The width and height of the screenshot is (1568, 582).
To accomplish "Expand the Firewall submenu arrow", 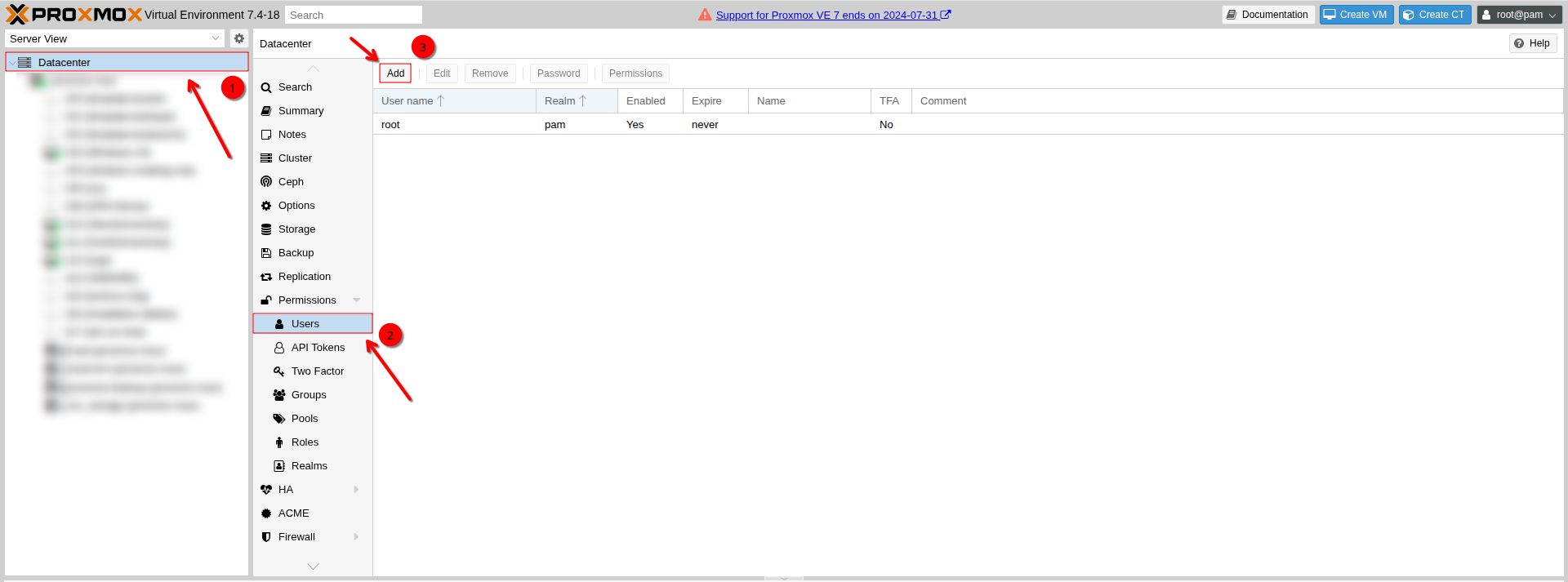I will point(357,537).
